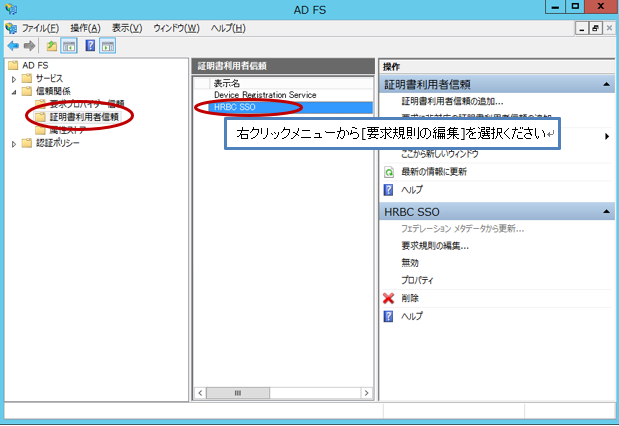Collapse the HRBC SSO actions section
The width and height of the screenshot is (619, 426).
pyautogui.click(x=606, y=212)
